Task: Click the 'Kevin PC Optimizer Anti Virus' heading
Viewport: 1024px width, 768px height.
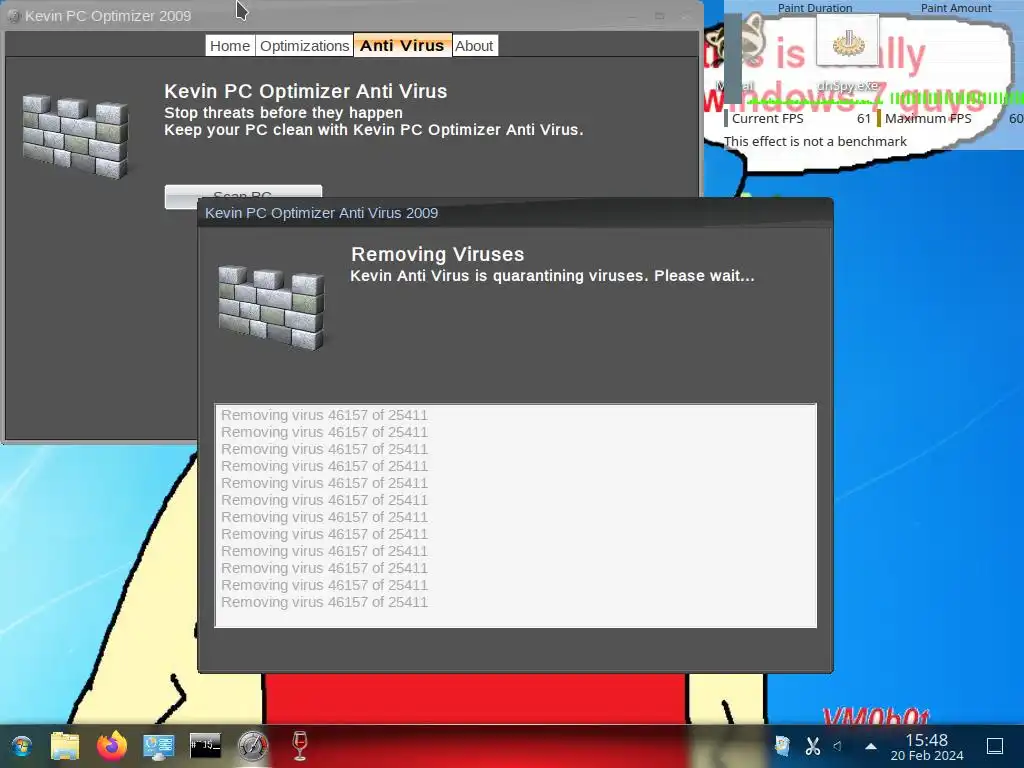Action: (306, 91)
